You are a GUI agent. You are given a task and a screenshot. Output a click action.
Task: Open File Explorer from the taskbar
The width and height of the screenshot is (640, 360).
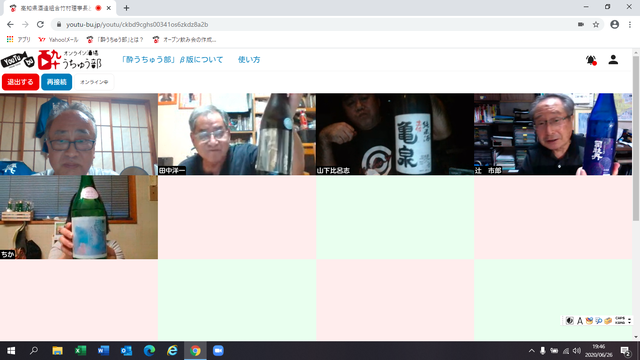[x=57, y=351]
